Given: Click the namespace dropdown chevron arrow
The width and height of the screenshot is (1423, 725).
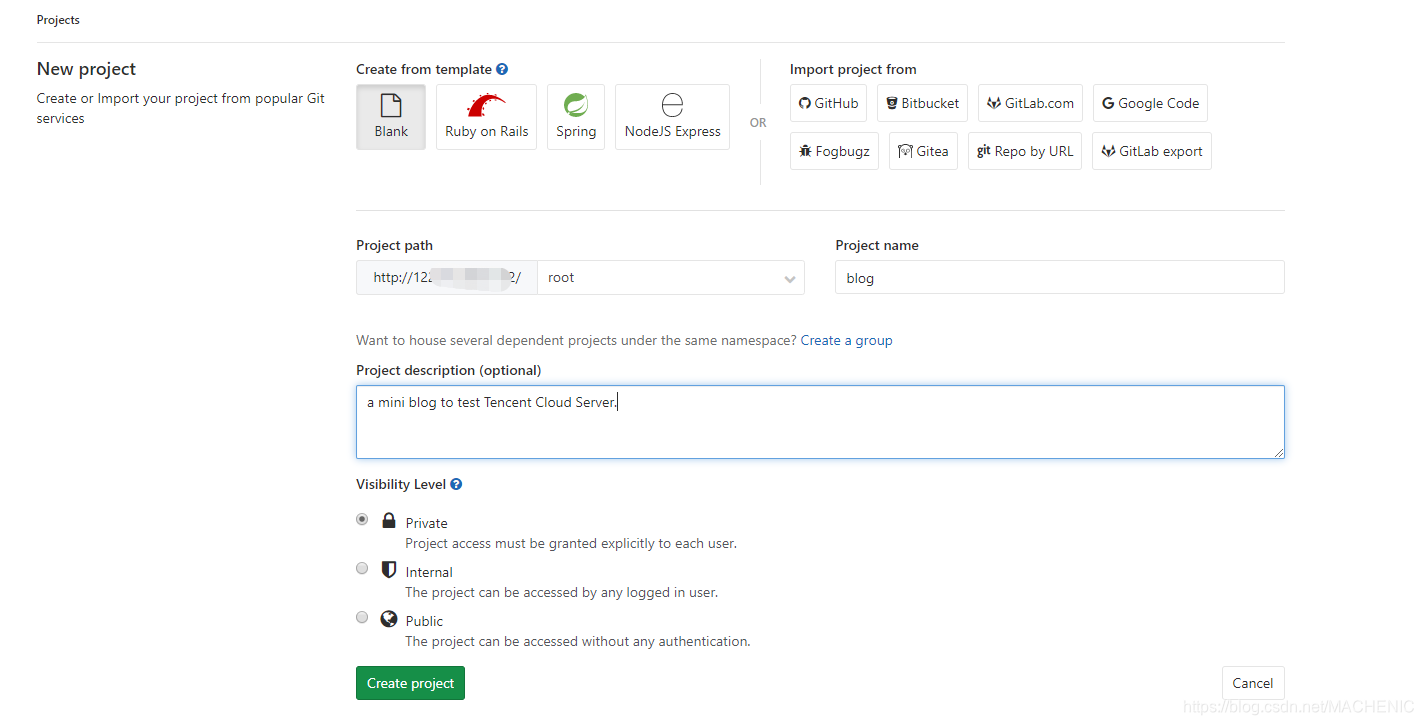Looking at the screenshot, I should pyautogui.click(x=790, y=279).
